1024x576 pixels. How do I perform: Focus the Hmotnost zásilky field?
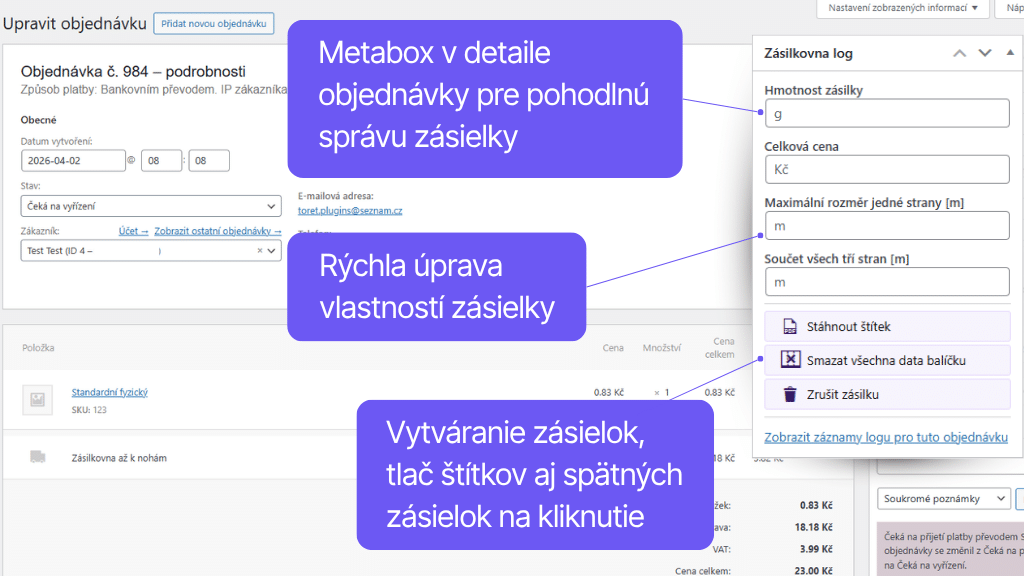click(x=887, y=114)
